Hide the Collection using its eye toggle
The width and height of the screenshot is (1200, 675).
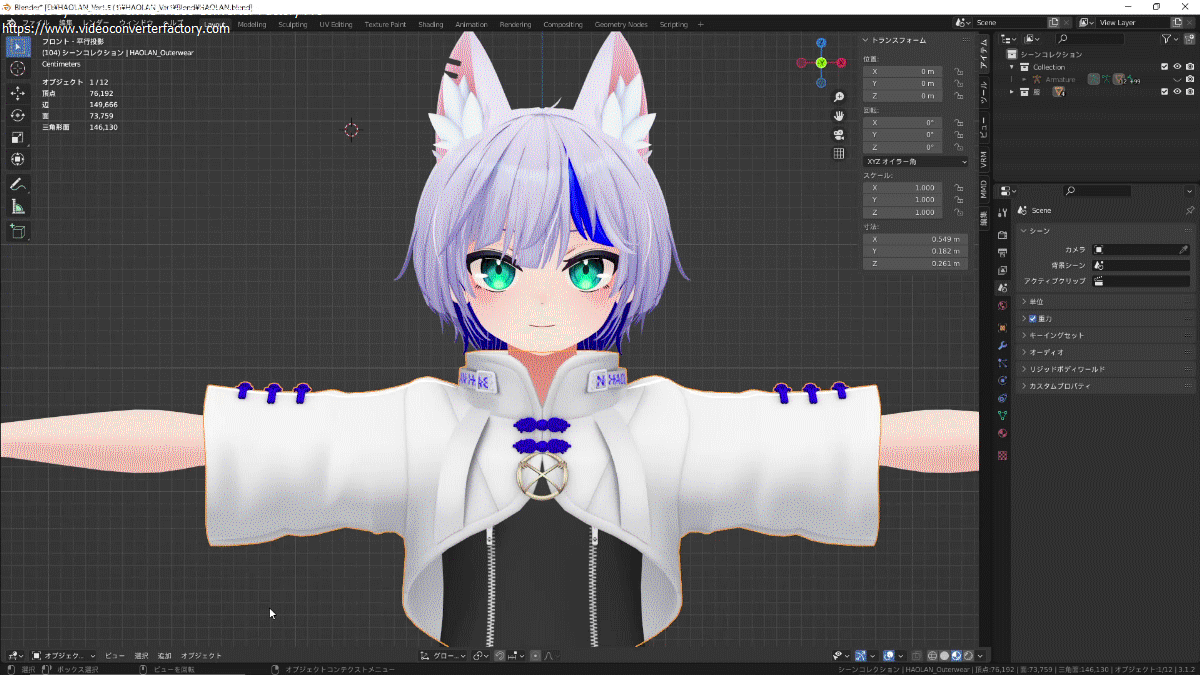[x=1177, y=66]
